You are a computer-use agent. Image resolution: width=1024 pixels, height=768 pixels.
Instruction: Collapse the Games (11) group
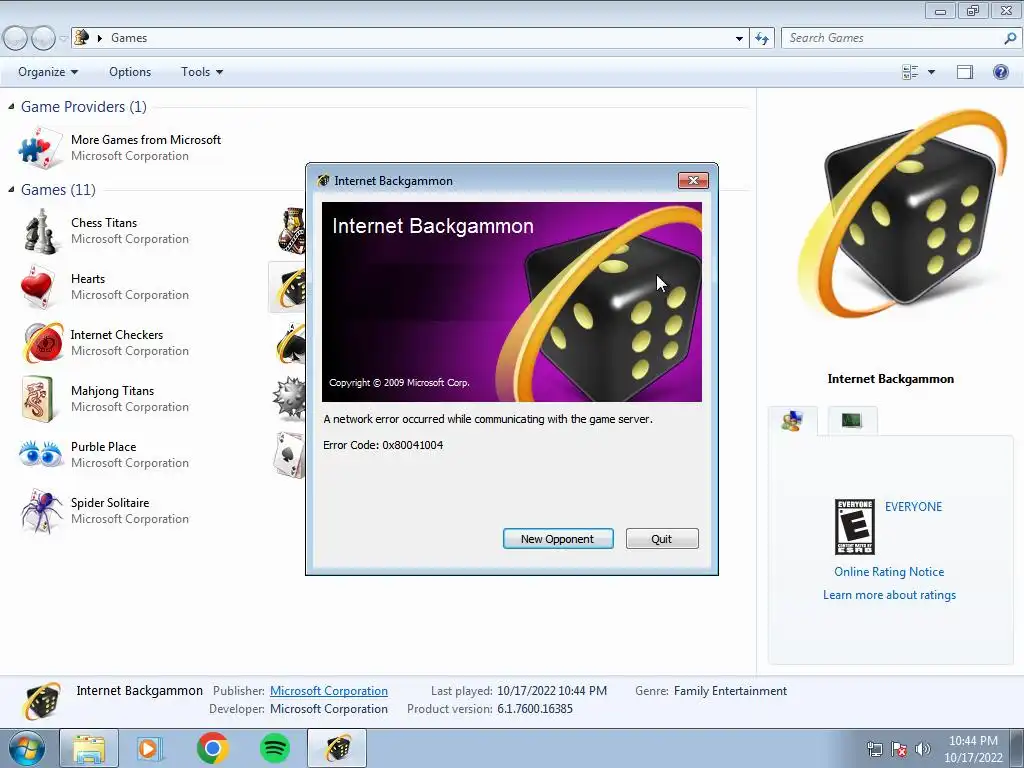pos(11,189)
